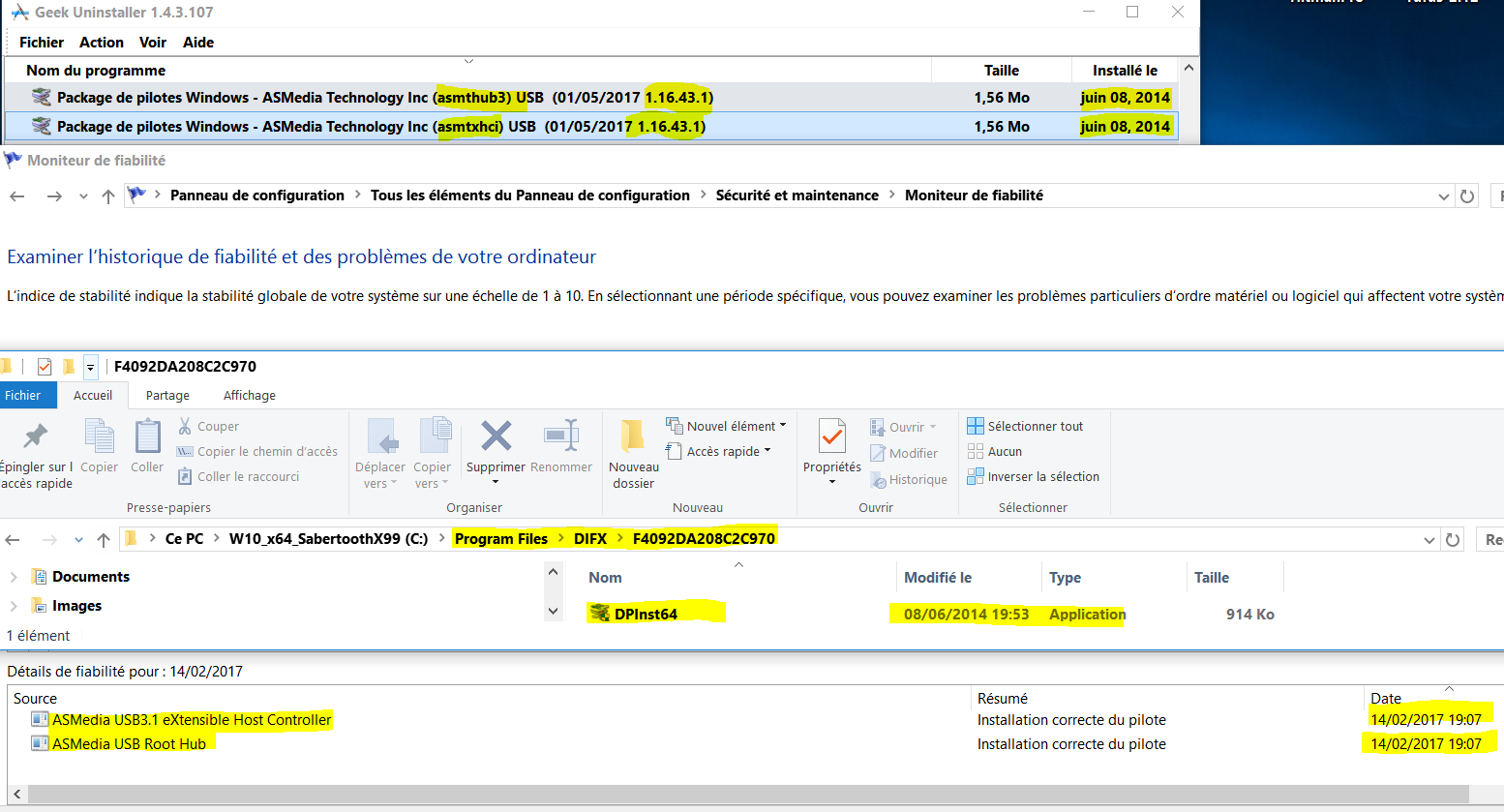Refresh the File Explorer folder view

pos(1453,539)
